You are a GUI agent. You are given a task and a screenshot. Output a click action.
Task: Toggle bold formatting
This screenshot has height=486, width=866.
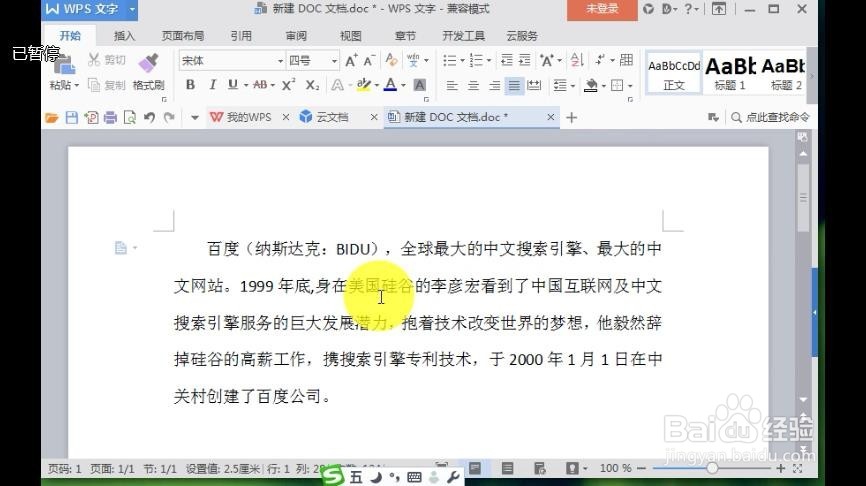(x=191, y=85)
